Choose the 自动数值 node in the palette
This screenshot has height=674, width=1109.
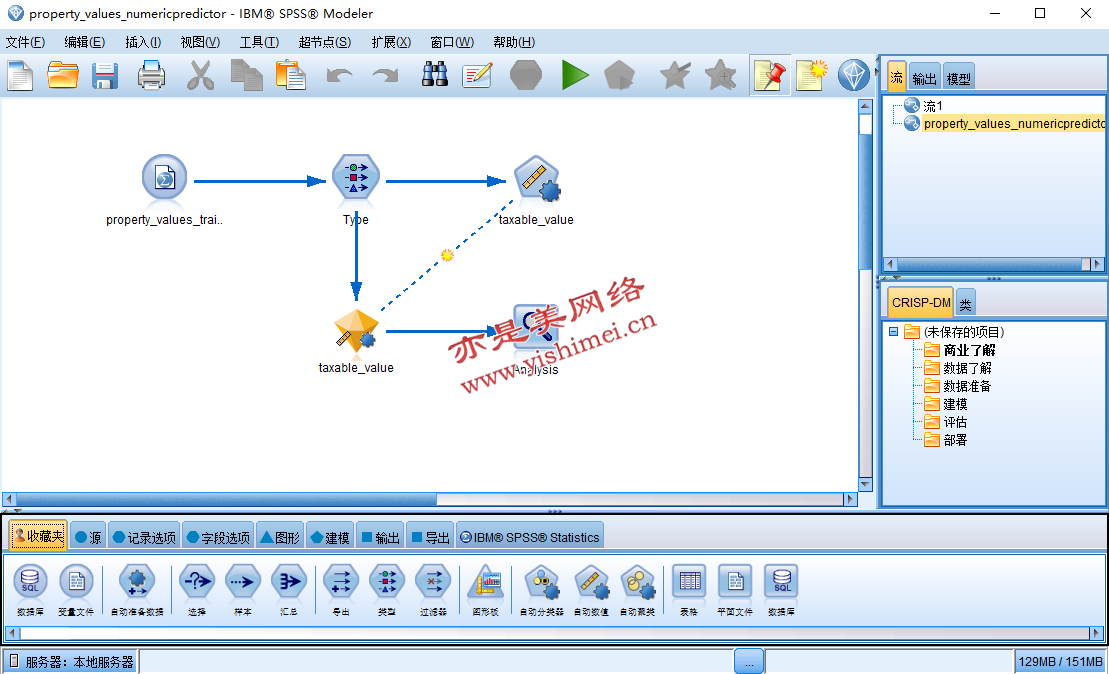pyautogui.click(x=591, y=589)
